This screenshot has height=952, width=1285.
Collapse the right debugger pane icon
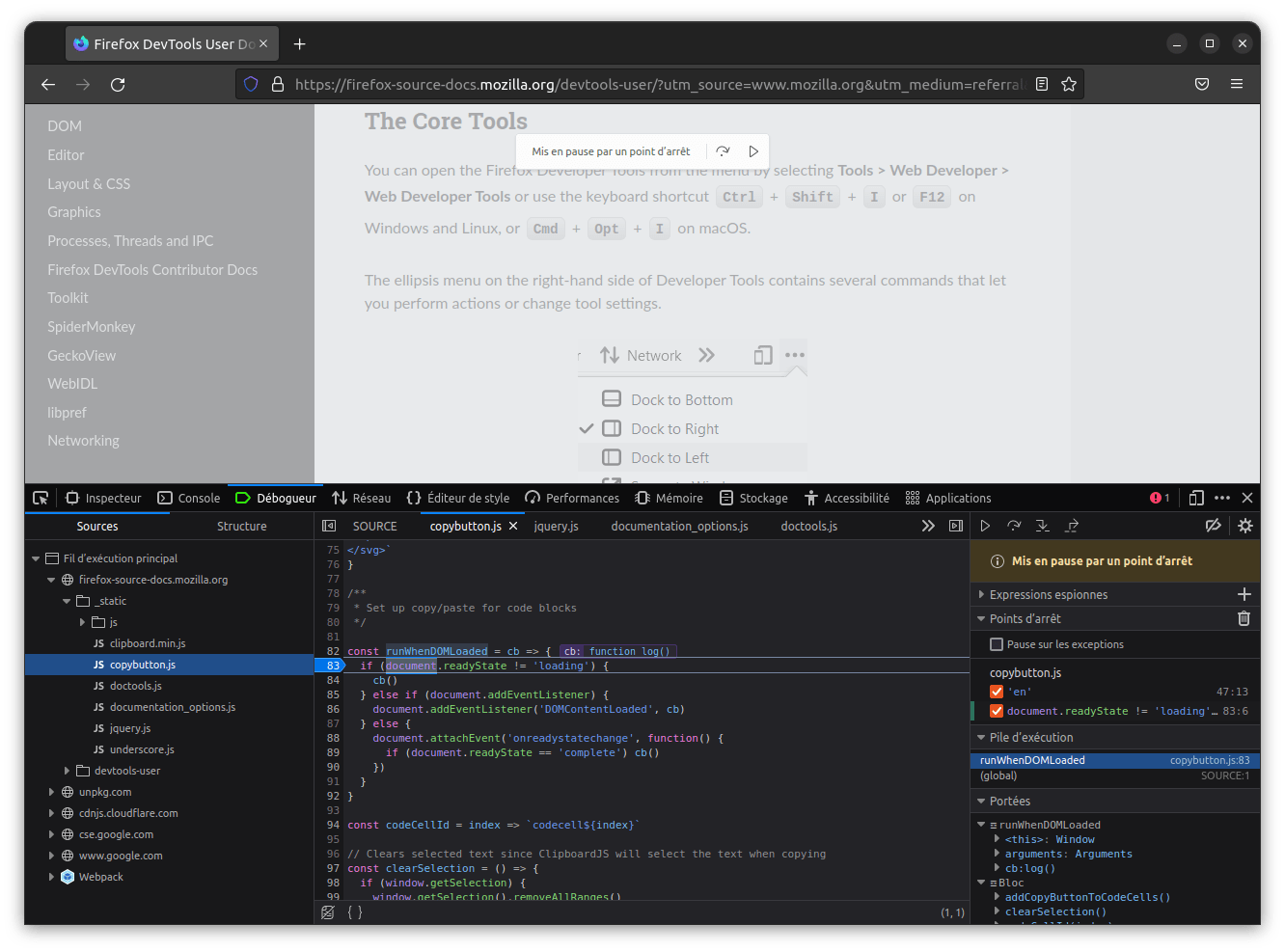coord(956,526)
